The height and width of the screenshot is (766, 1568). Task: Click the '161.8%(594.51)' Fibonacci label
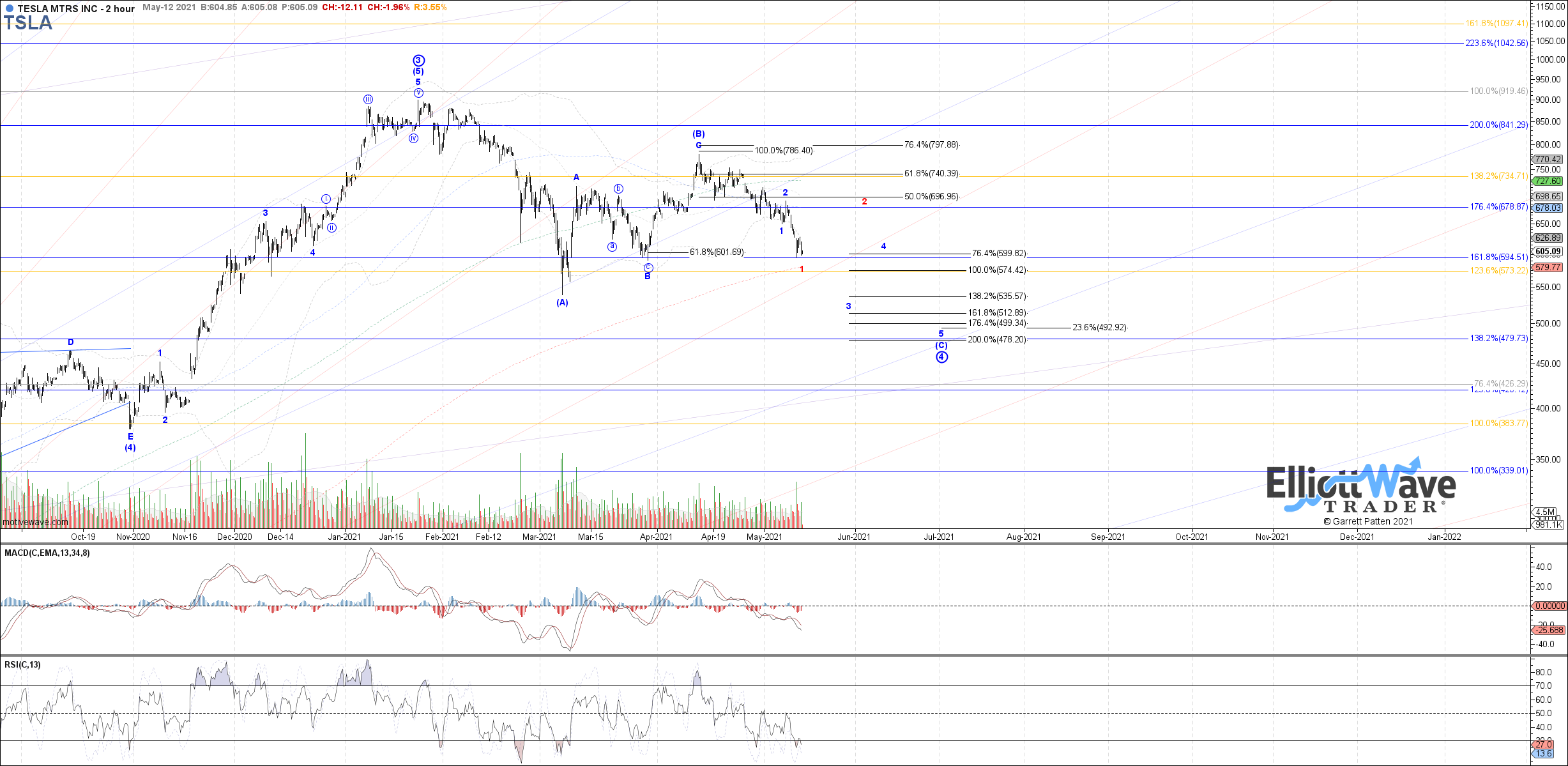1499,257
